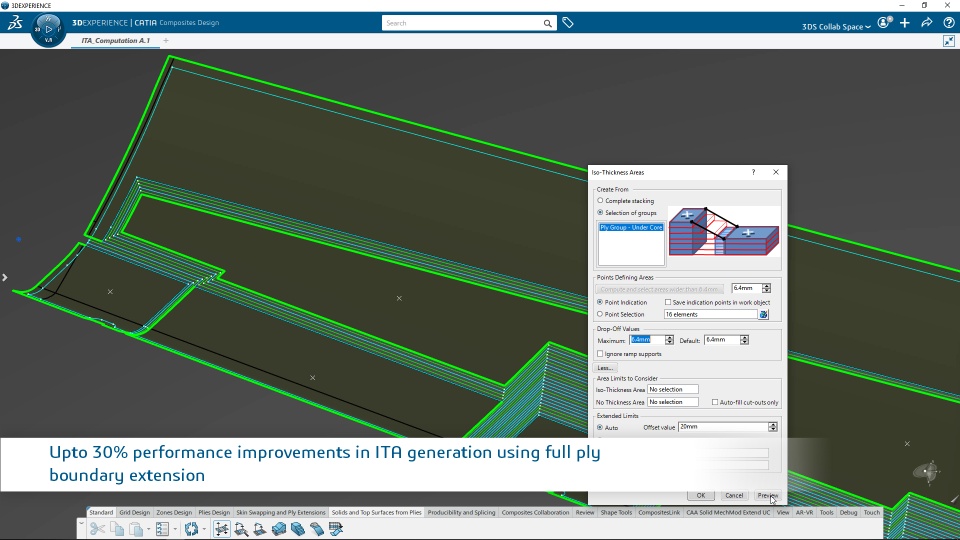Select the ITA_Computation A.1 tab
This screenshot has width=960, height=540.
coord(116,40)
